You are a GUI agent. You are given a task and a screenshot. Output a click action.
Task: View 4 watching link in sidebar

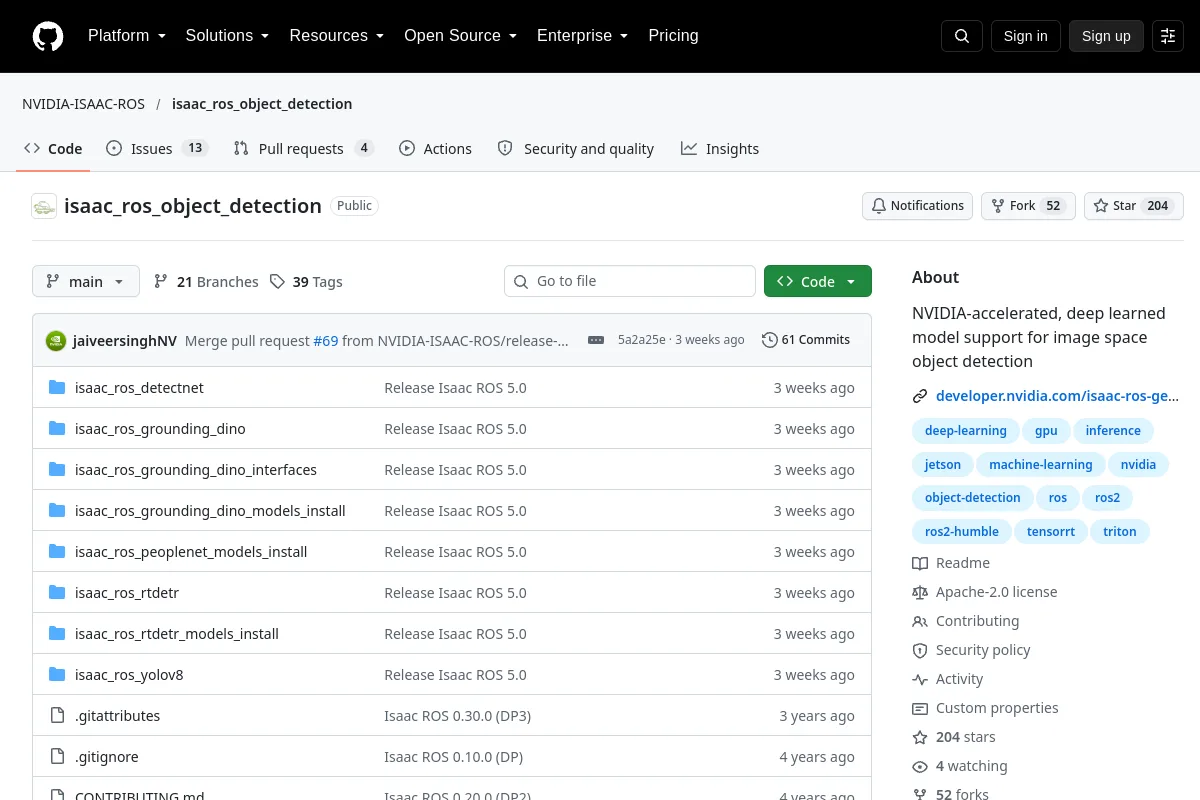[x=960, y=766]
